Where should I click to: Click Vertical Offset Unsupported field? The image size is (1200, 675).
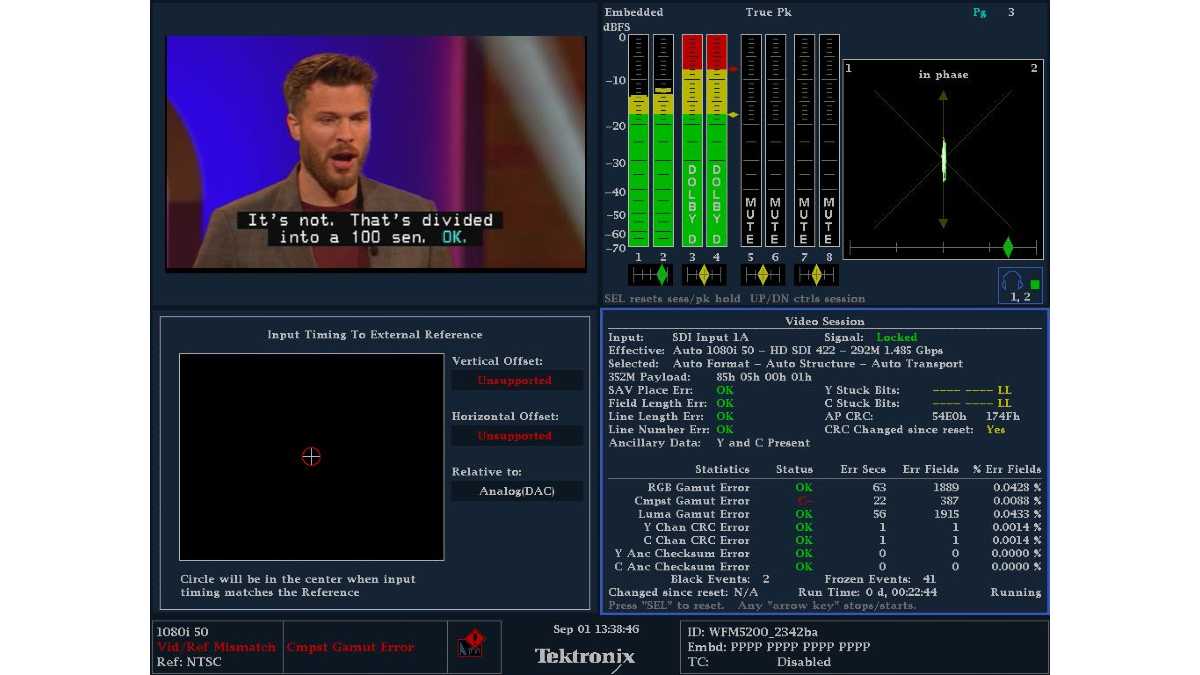pos(515,381)
